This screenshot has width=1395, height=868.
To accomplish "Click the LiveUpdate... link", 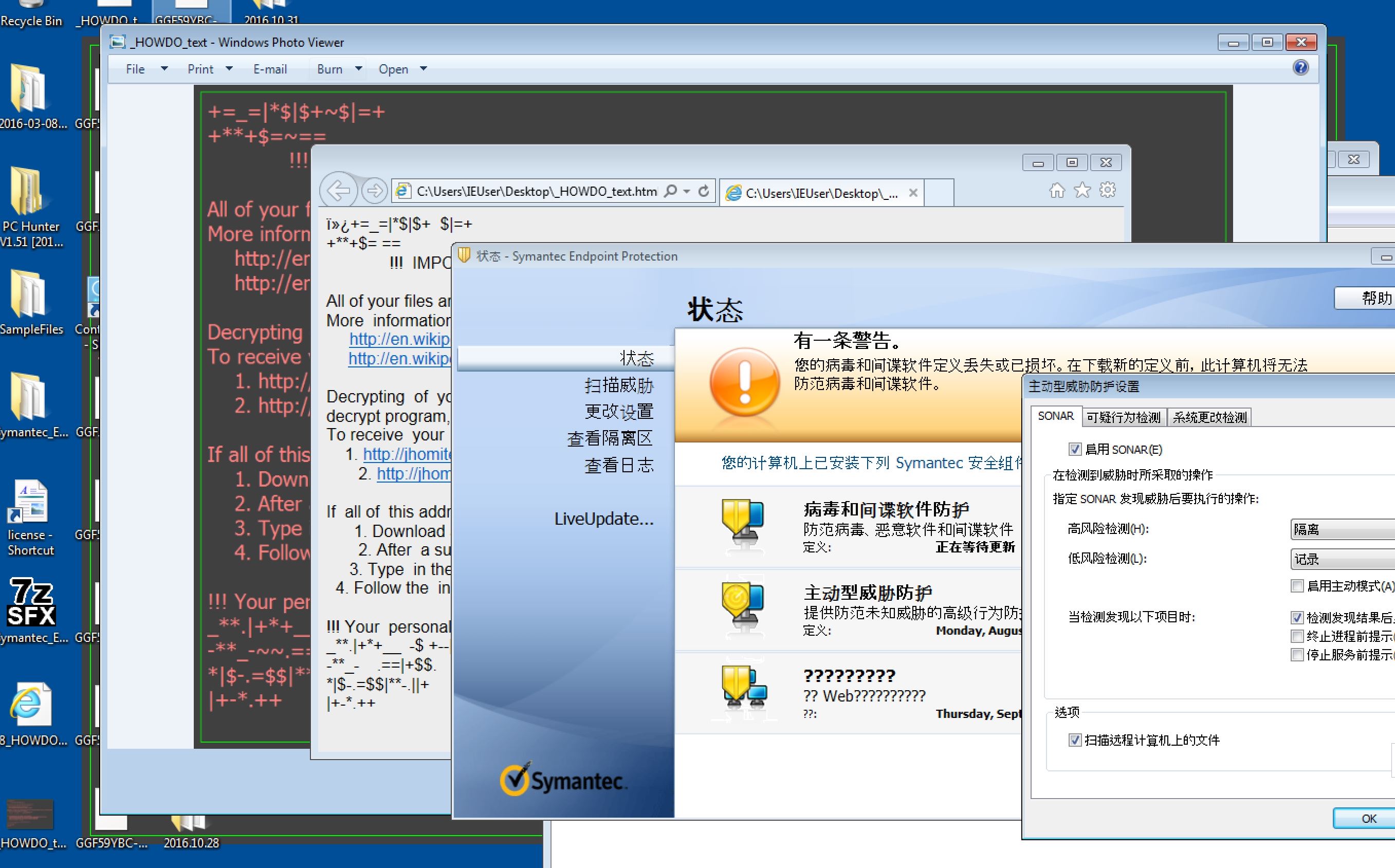I will pyautogui.click(x=603, y=519).
